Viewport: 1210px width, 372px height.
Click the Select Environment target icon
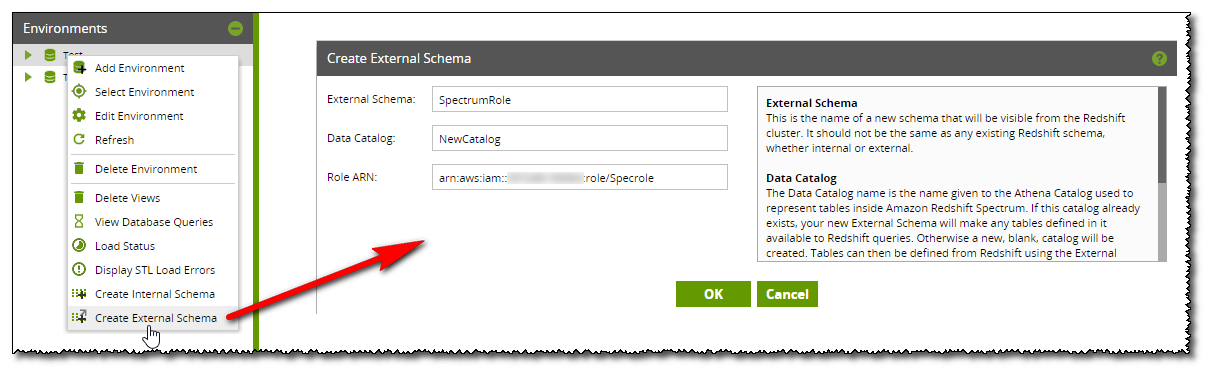[79, 92]
